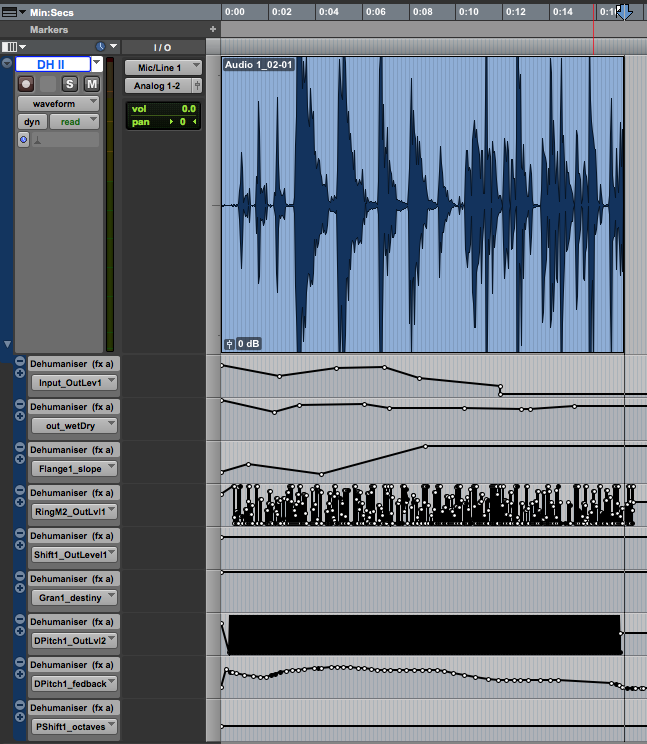647x744 pixels.
Task: Open the waveform track view selector
Action: (x=59, y=103)
